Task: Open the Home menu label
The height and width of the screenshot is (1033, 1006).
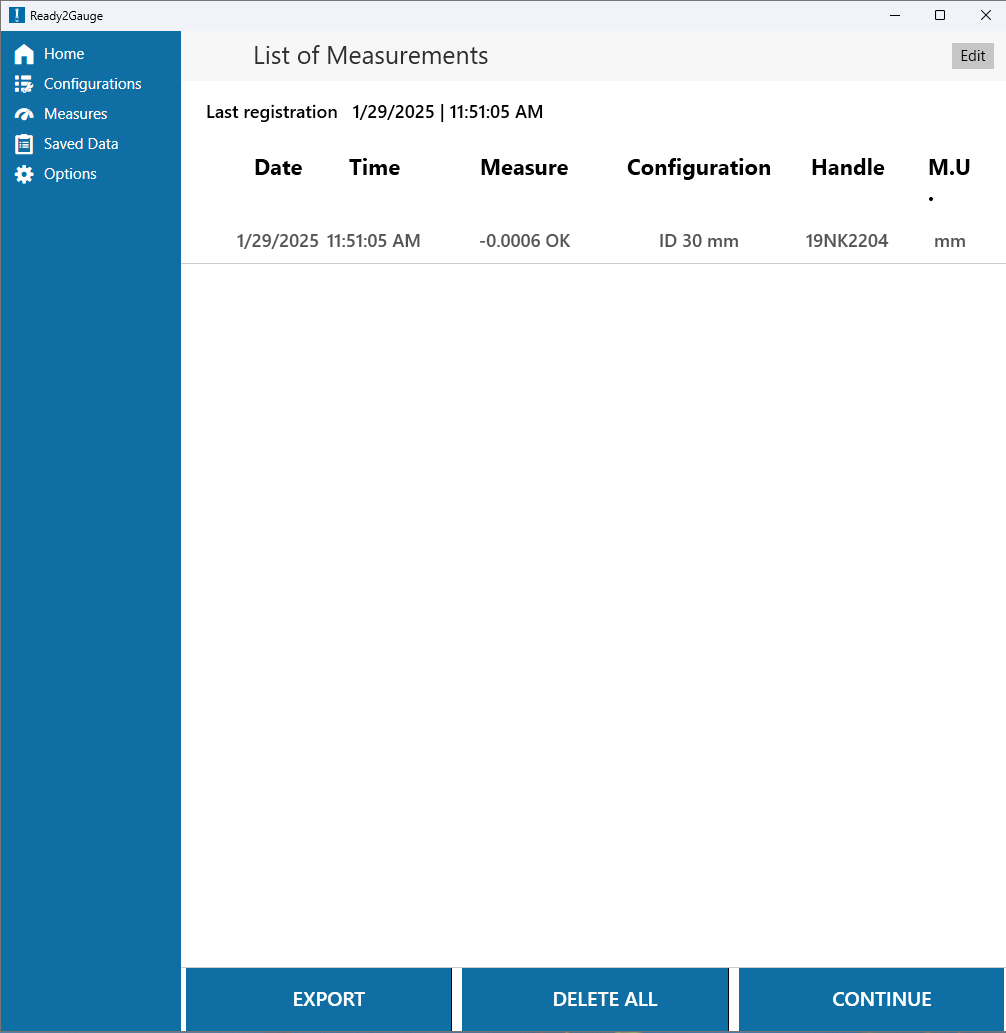Action: point(64,54)
